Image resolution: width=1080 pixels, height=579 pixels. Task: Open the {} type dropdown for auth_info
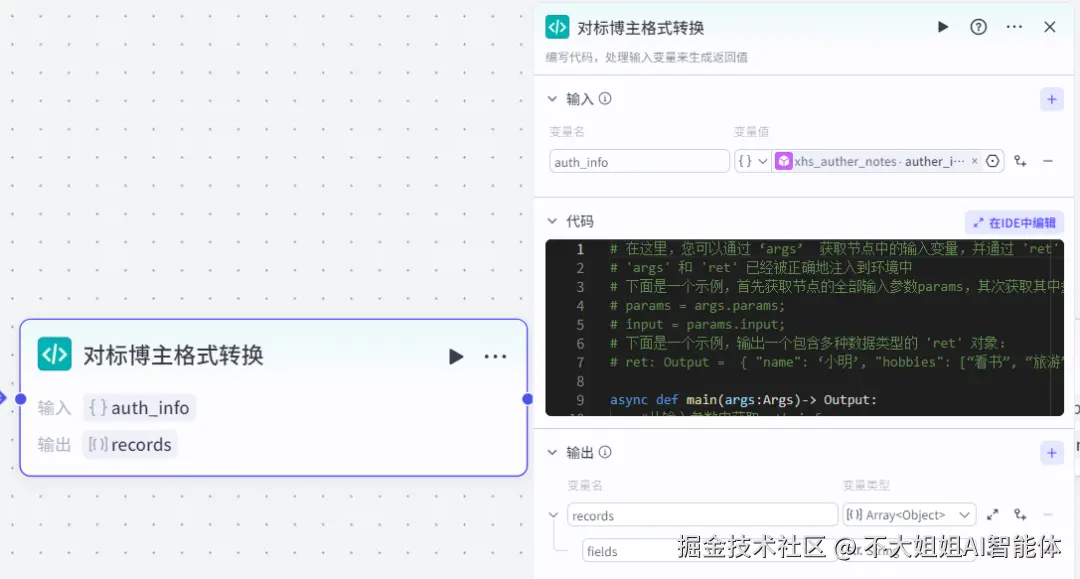point(752,160)
